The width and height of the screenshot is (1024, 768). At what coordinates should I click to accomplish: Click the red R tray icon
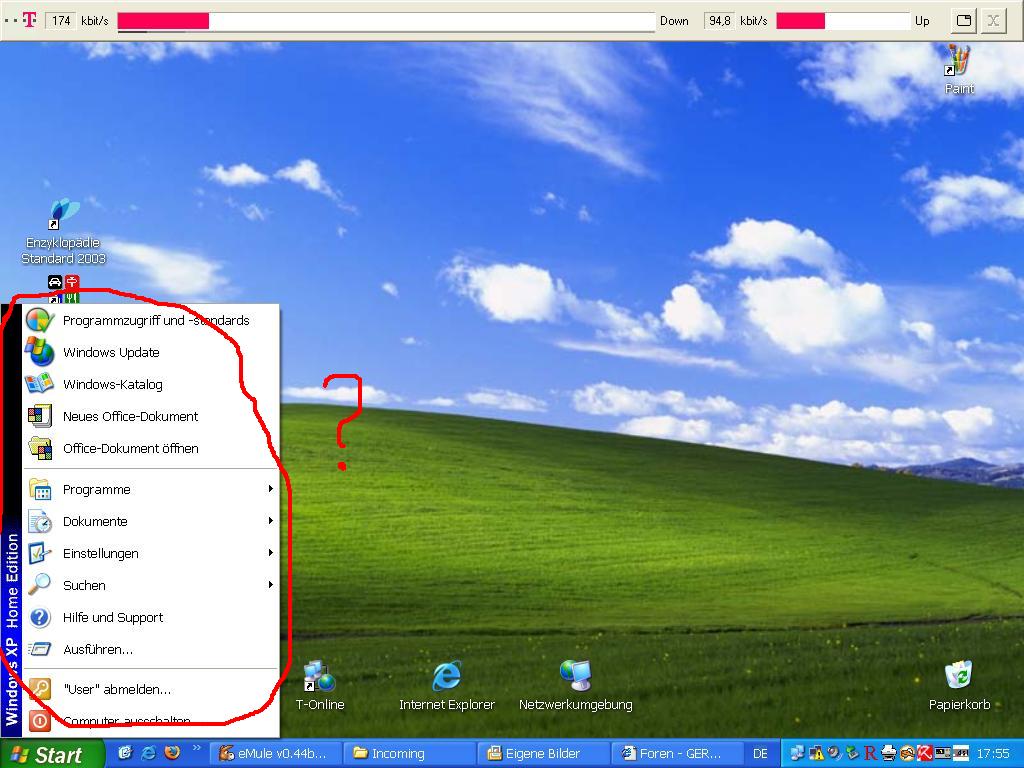click(x=870, y=754)
